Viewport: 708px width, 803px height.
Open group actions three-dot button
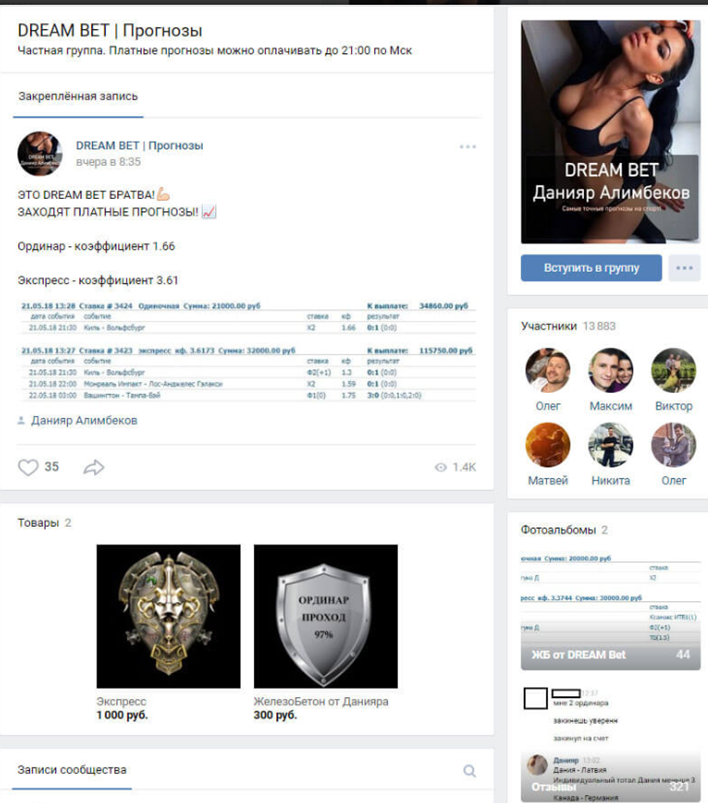(684, 268)
